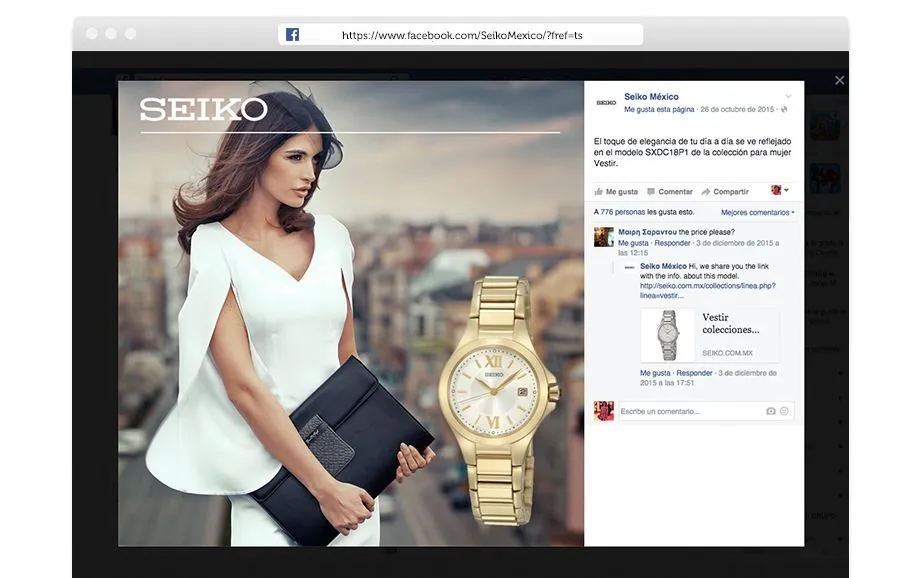Open the Vestir colecciones watch link preview
This screenshot has height=578, width=924.
click(x=710, y=334)
